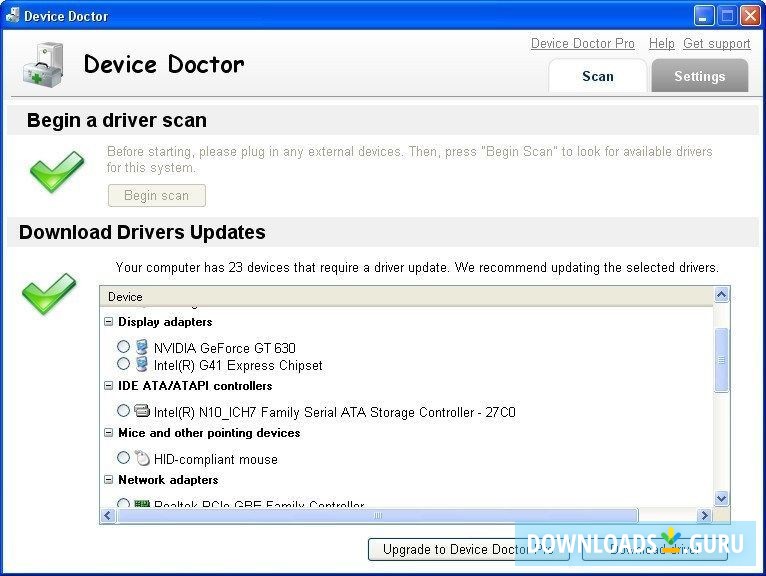The width and height of the screenshot is (766, 576).
Task: Click the Device Doctor title bar app icon
Action: coord(12,15)
